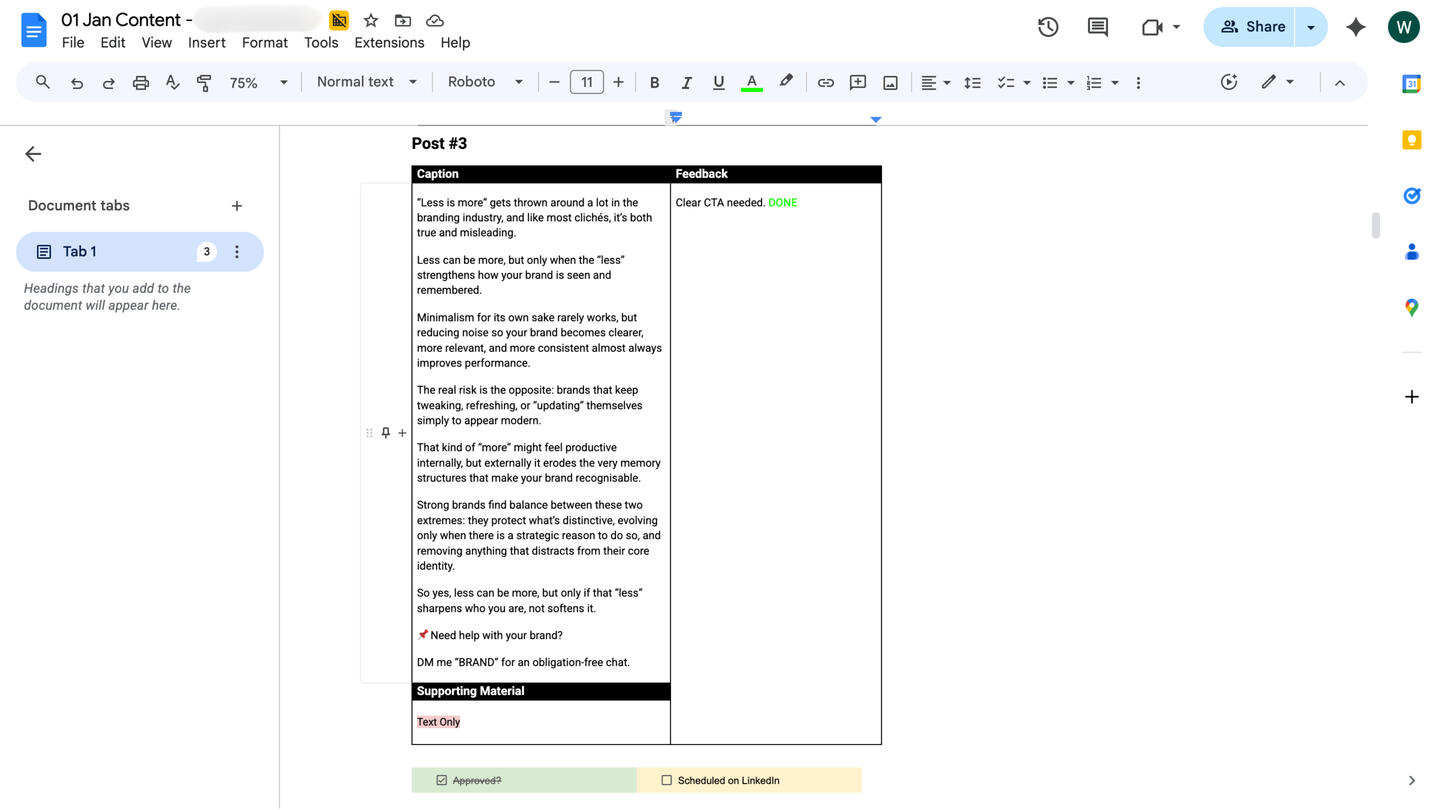Open Google Keep in side panel

tap(1411, 140)
